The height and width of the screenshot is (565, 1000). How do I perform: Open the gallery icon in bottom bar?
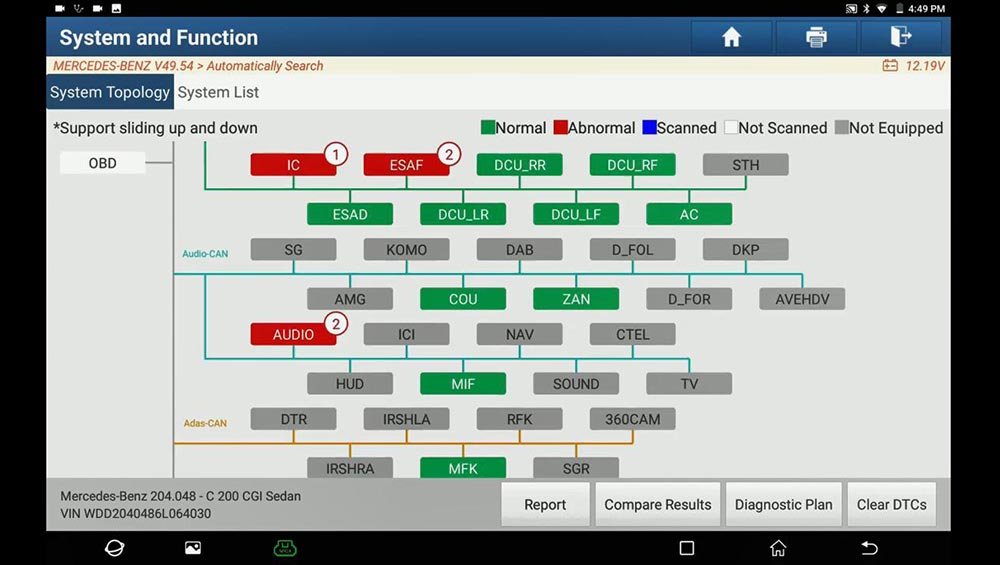(x=193, y=548)
